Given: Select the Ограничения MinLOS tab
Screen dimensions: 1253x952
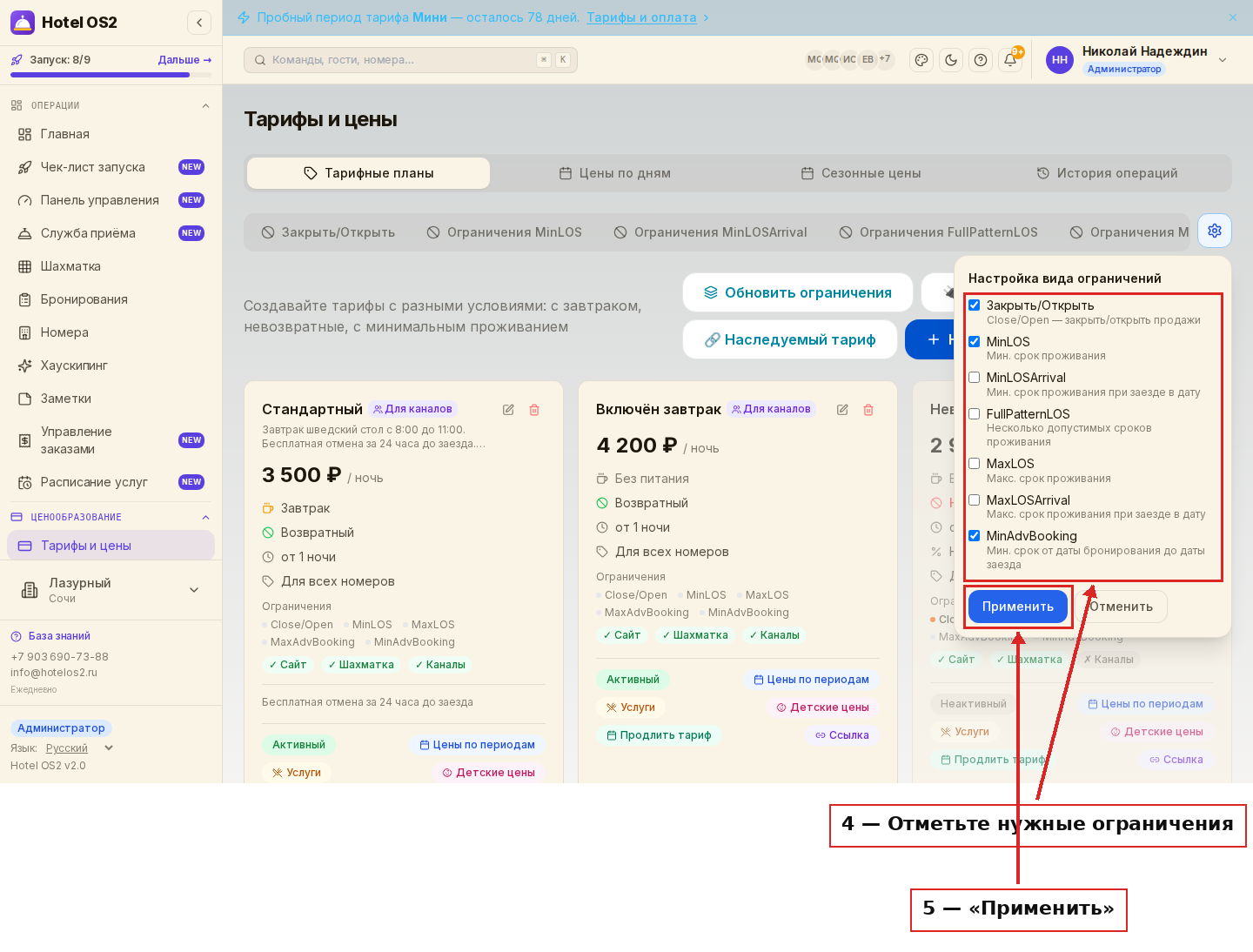Looking at the screenshot, I should (x=505, y=232).
